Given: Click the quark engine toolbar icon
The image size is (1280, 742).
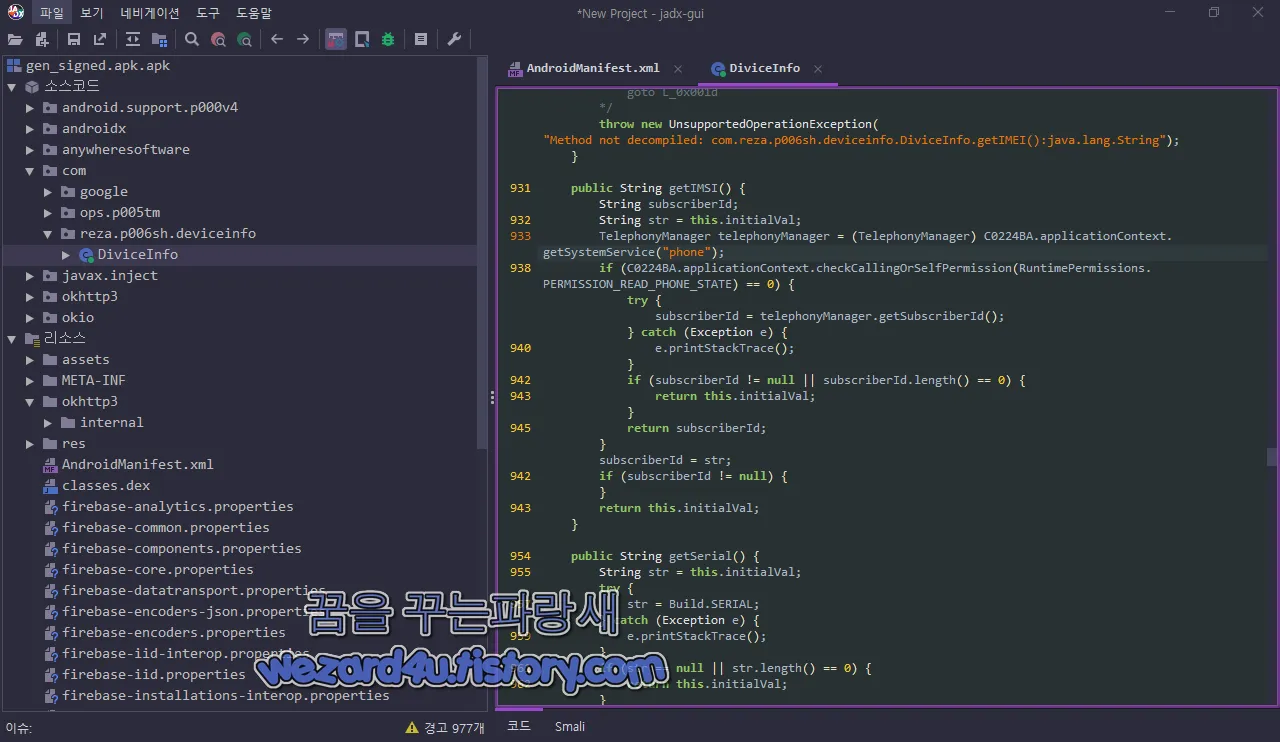Looking at the screenshot, I should pos(362,39).
